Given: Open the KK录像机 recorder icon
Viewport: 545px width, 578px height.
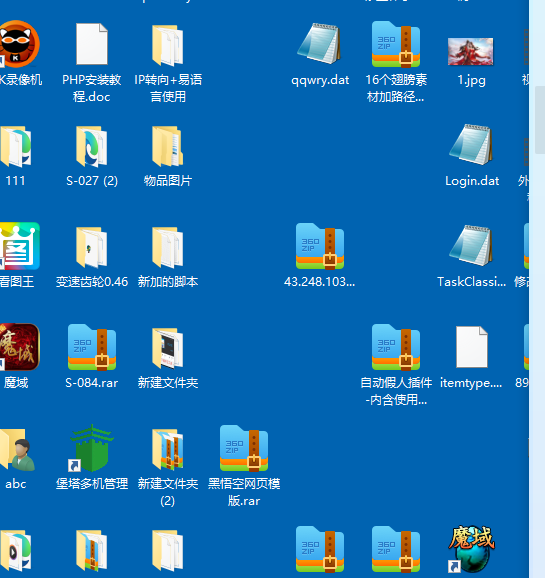Looking at the screenshot, I should [x=19, y=44].
